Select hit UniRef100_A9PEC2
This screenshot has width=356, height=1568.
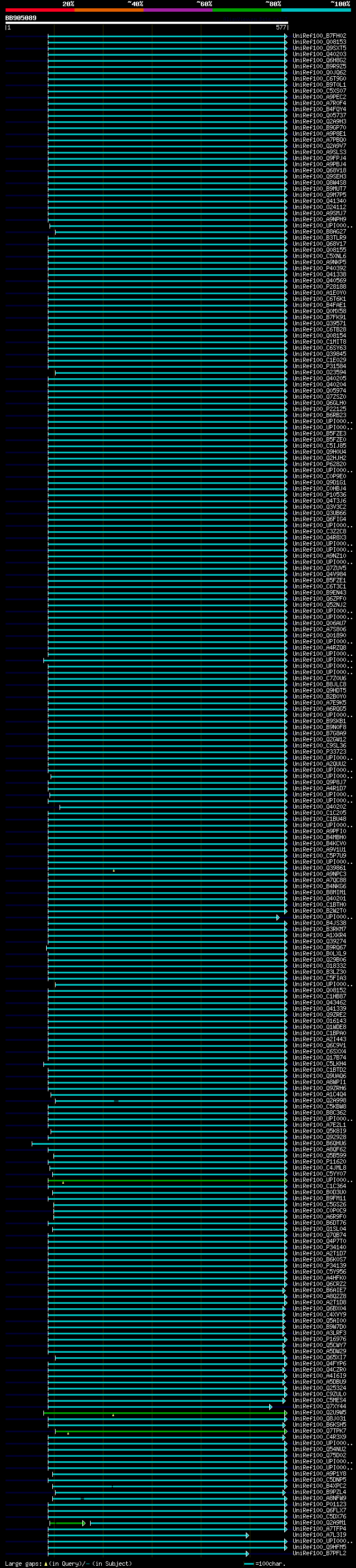coord(319,97)
